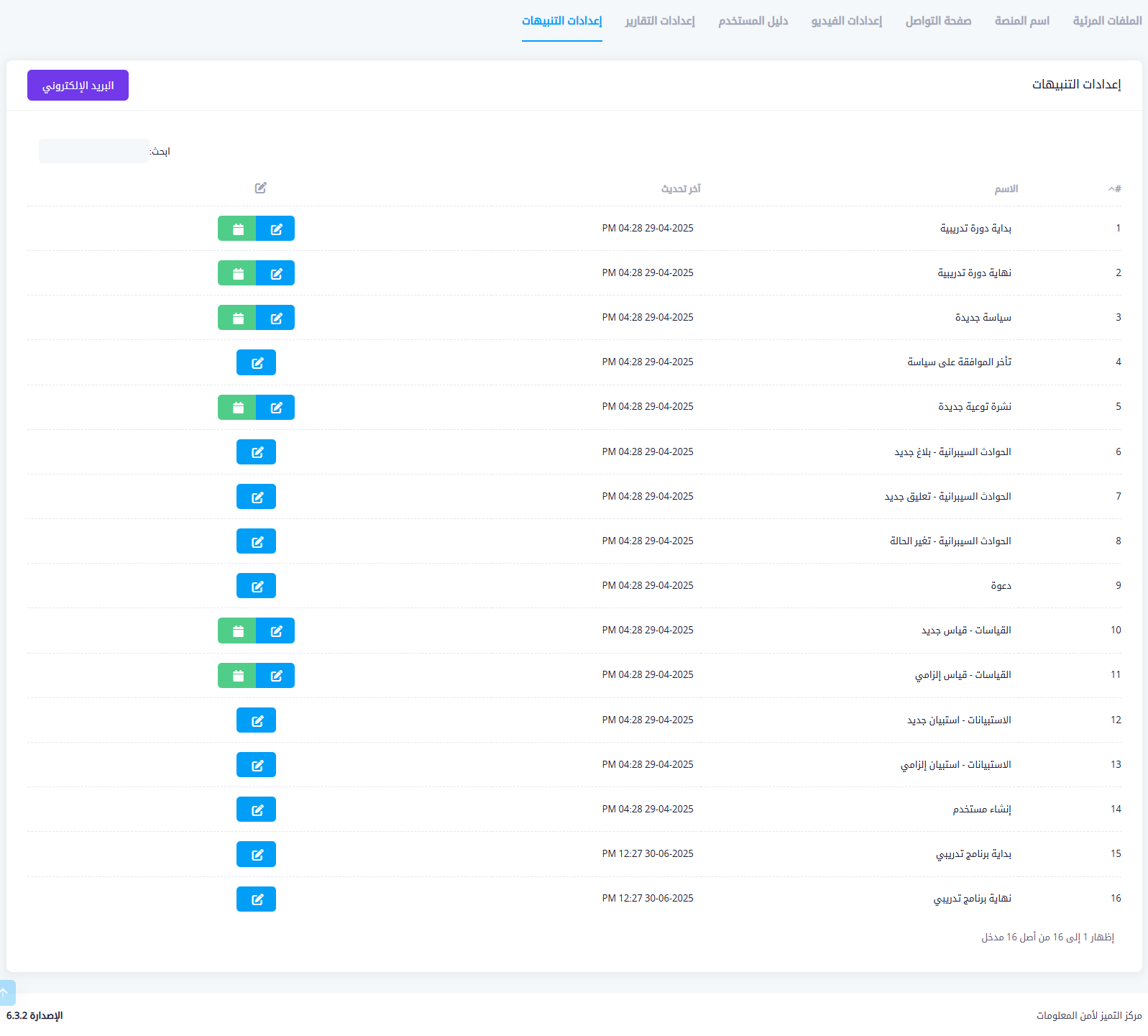Edit الحوادث السيبرانية - بلاغ جديد notification

click(x=256, y=452)
